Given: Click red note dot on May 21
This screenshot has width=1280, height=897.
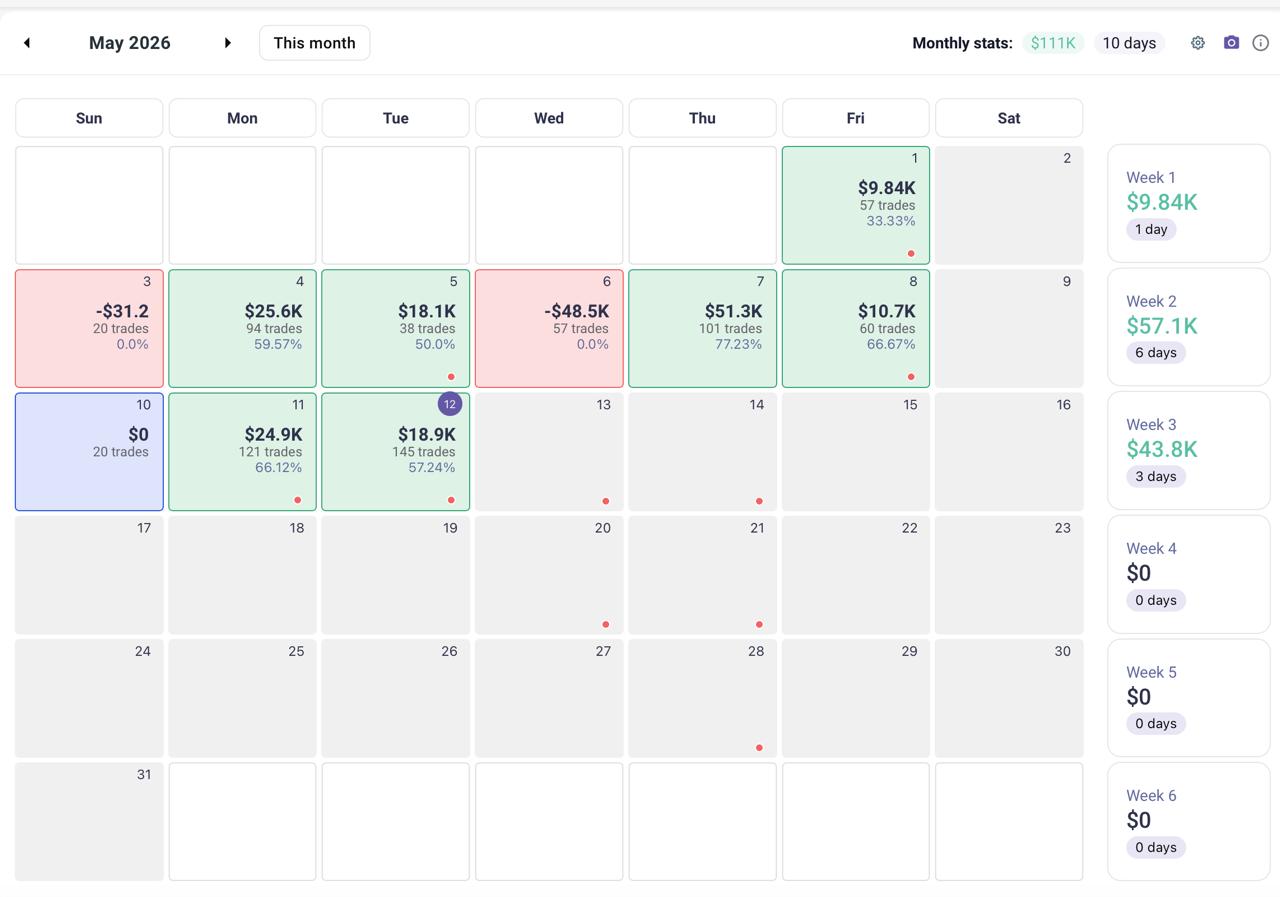Looking at the screenshot, I should click(759, 624).
